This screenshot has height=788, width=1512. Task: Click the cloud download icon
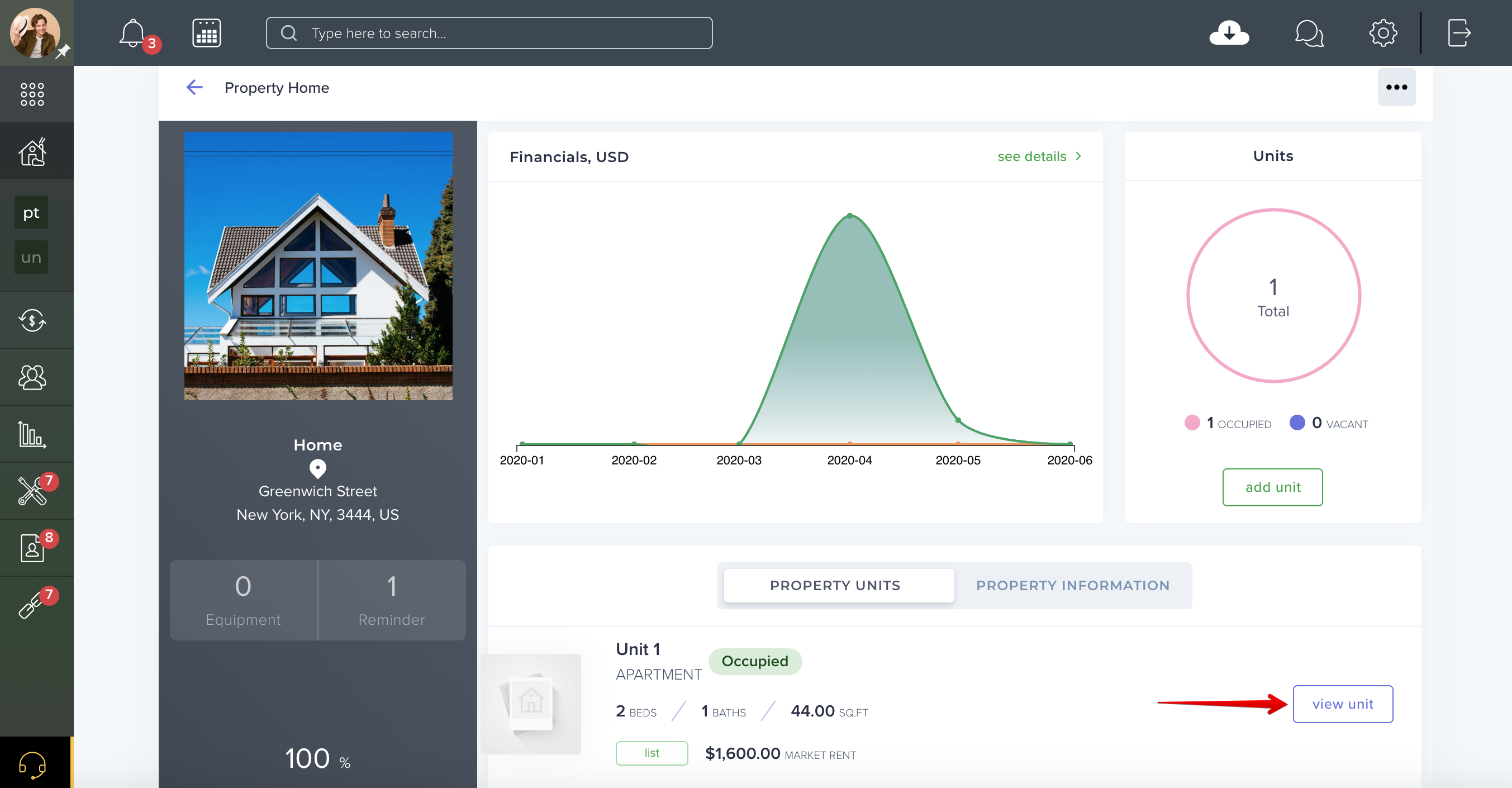coord(1229,33)
